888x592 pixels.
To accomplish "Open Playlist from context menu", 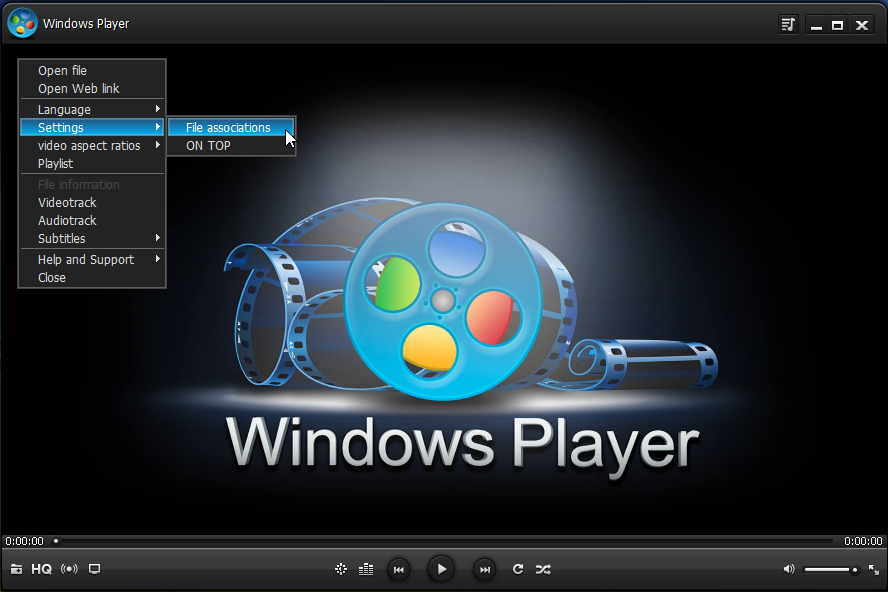I will 92,164.
